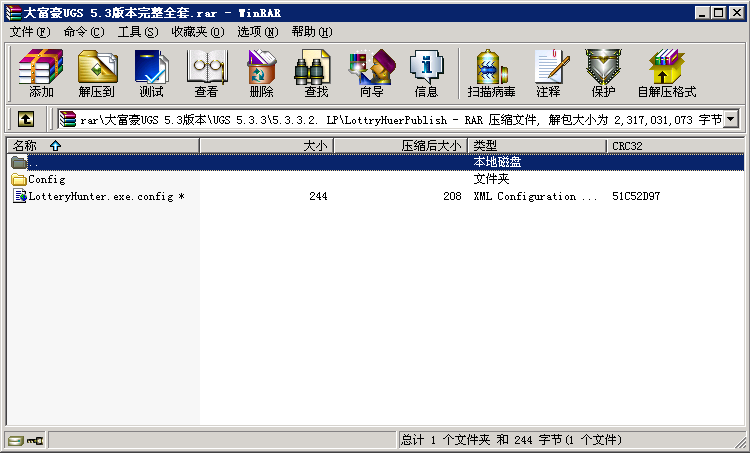Run the 测试 (Test) archive tool
Image resolution: width=750 pixels, height=453 pixels.
[x=152, y=73]
